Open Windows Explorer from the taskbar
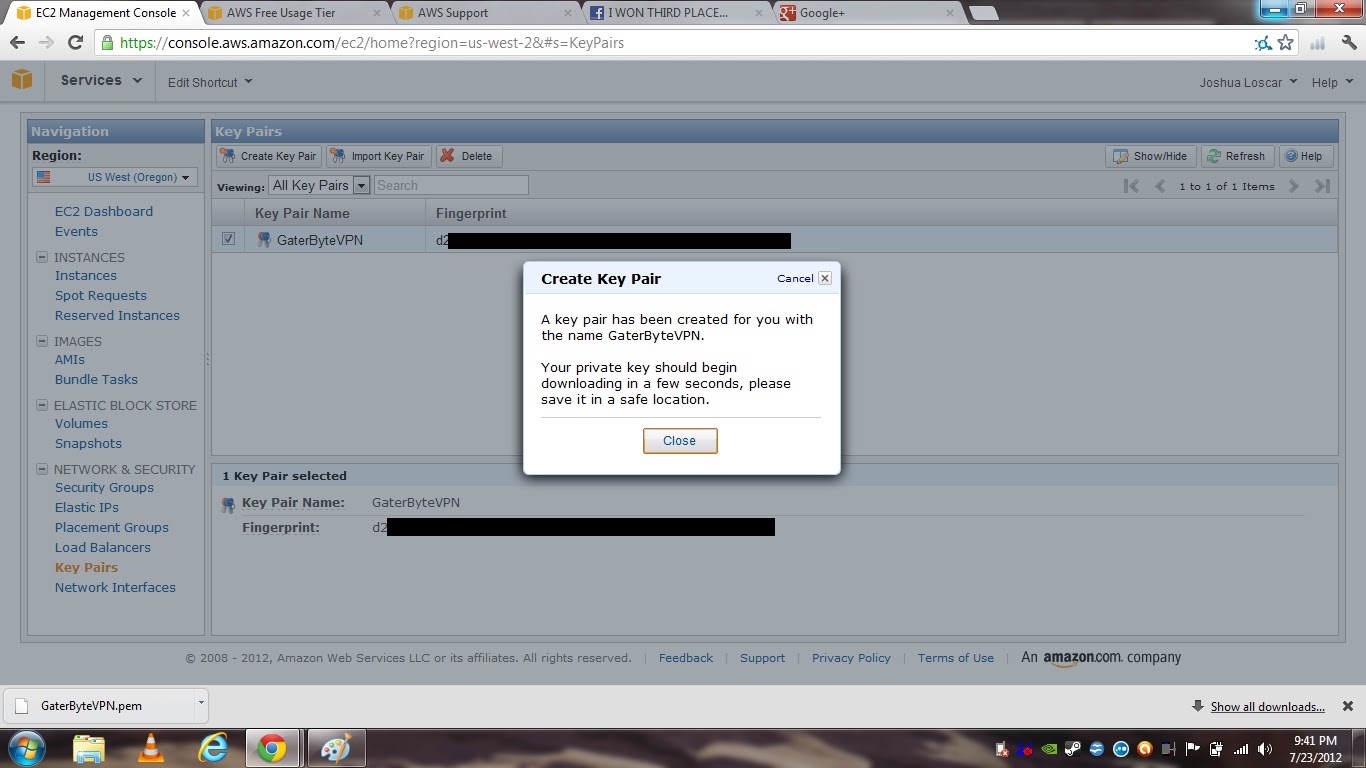This screenshot has width=1366, height=768. [89, 748]
